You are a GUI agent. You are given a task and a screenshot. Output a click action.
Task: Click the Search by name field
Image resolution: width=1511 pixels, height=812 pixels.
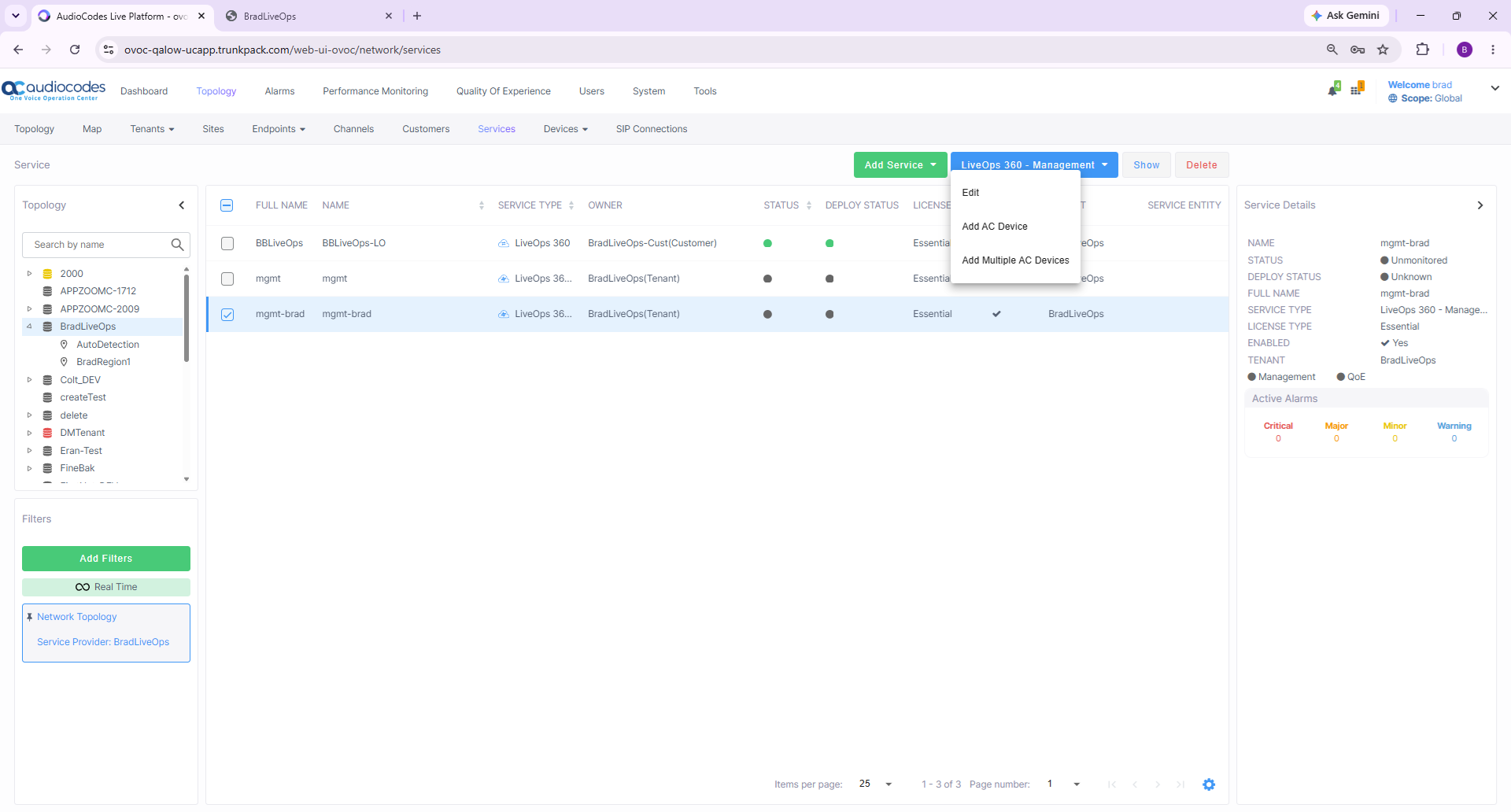(106, 245)
